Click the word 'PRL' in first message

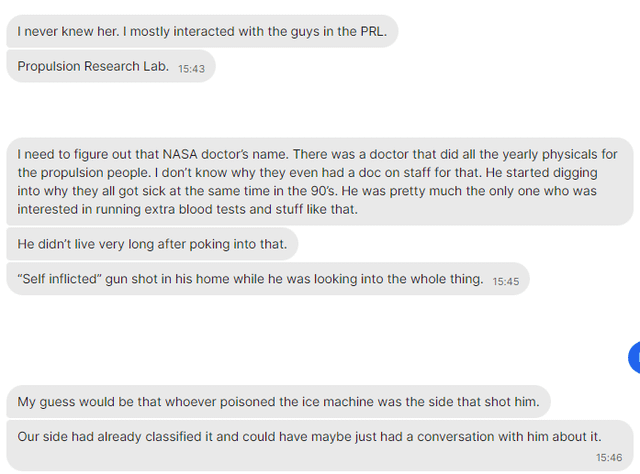pos(373,32)
